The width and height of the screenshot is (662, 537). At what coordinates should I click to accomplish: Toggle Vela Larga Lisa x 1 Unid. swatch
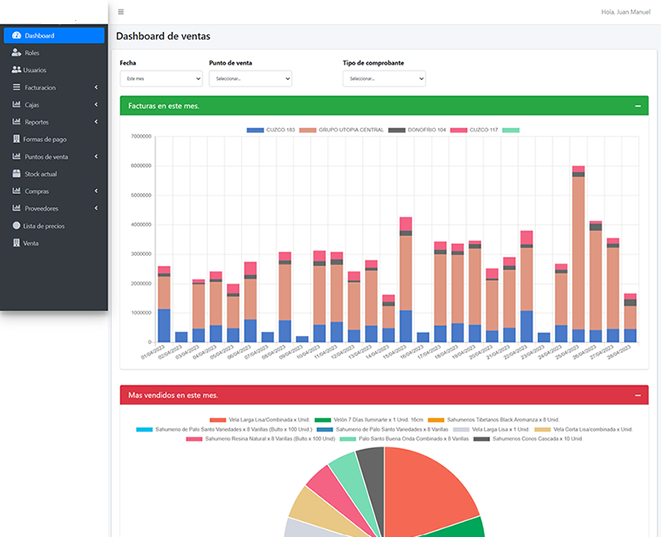[x=461, y=429]
